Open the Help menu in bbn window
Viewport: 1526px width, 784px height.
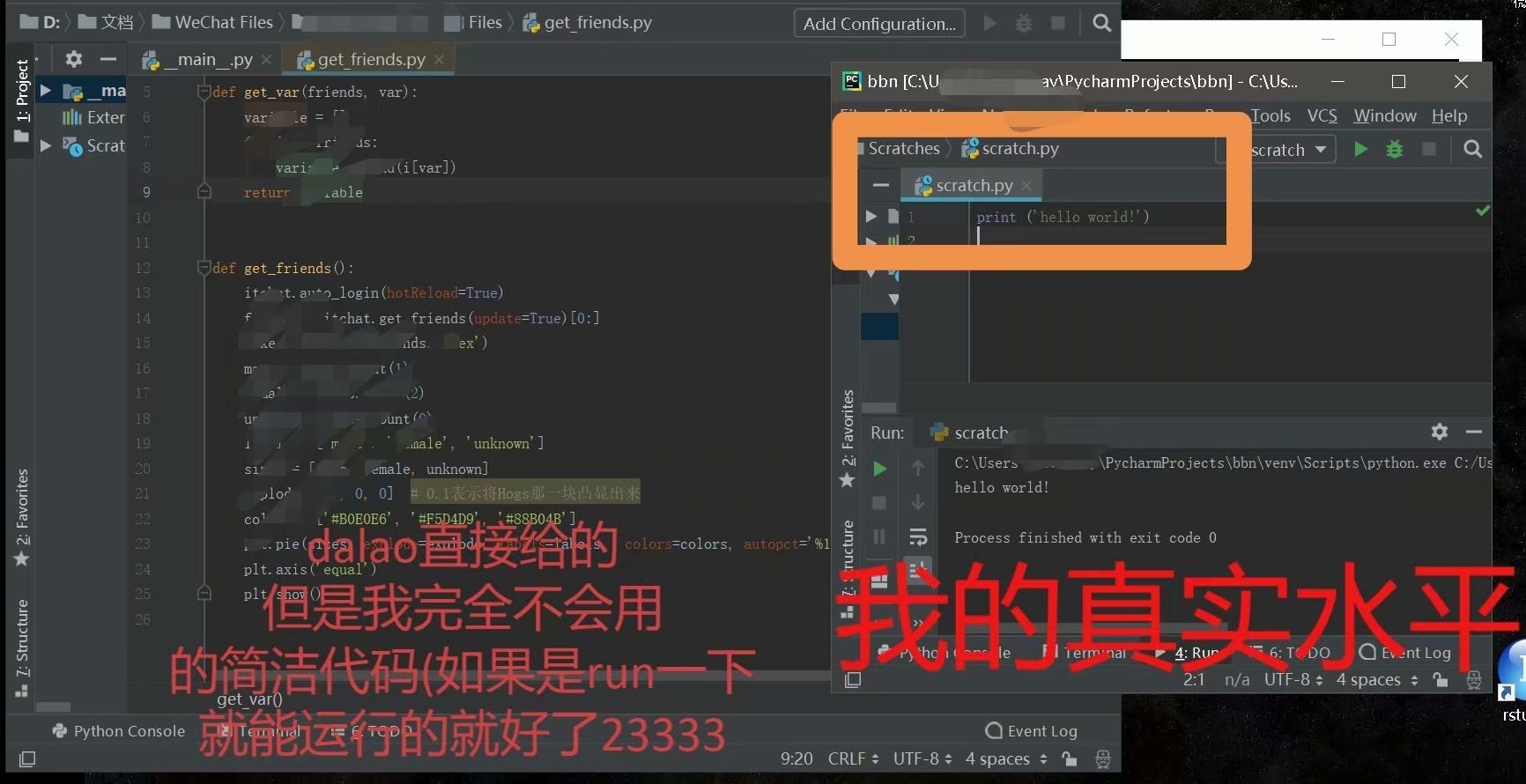[x=1449, y=115]
